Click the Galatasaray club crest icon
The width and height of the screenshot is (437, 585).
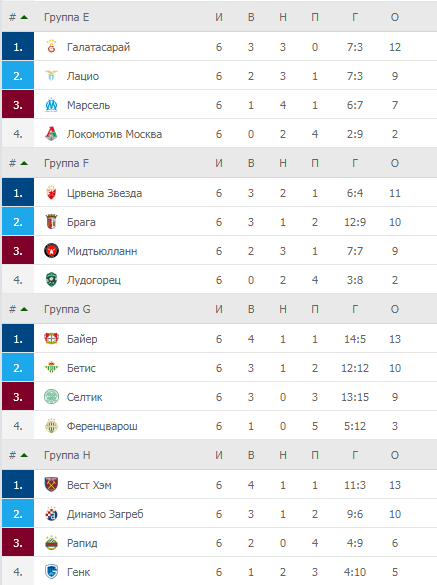pyautogui.click(x=51, y=47)
